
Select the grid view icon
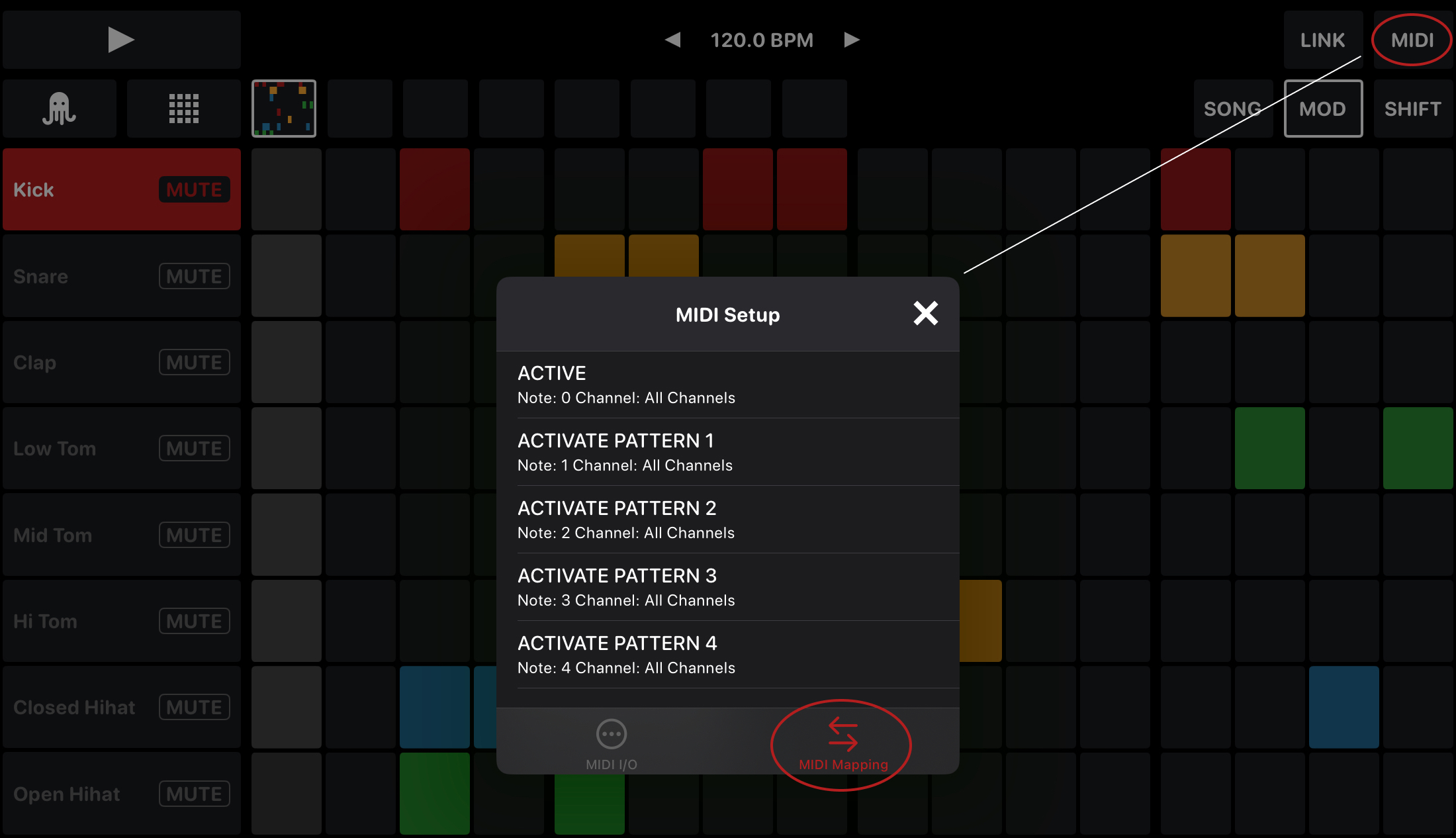pos(183,108)
